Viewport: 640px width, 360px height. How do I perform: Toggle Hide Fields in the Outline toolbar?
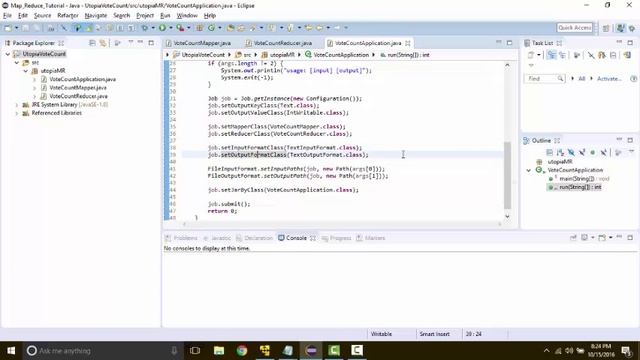pyautogui.click(x=571, y=153)
